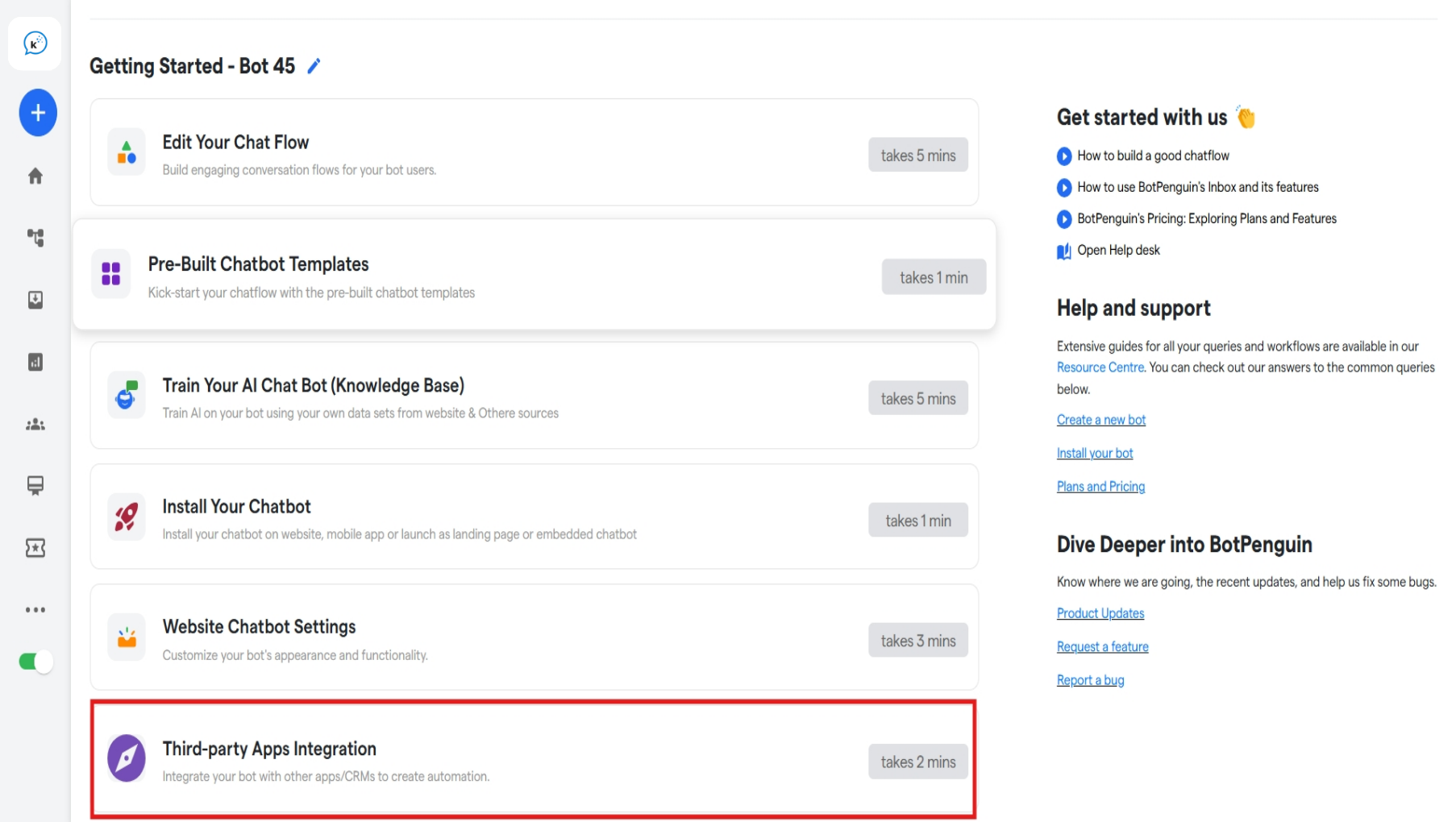Click the Install Your Chatbot rocket icon
Image resolution: width=1456 pixels, height=822 pixels.
(127, 517)
